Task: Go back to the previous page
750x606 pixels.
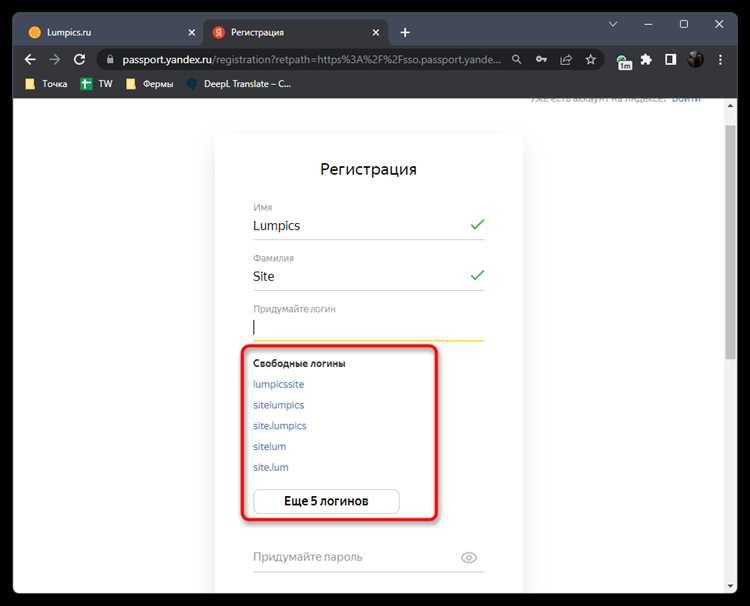Action: [x=30, y=59]
